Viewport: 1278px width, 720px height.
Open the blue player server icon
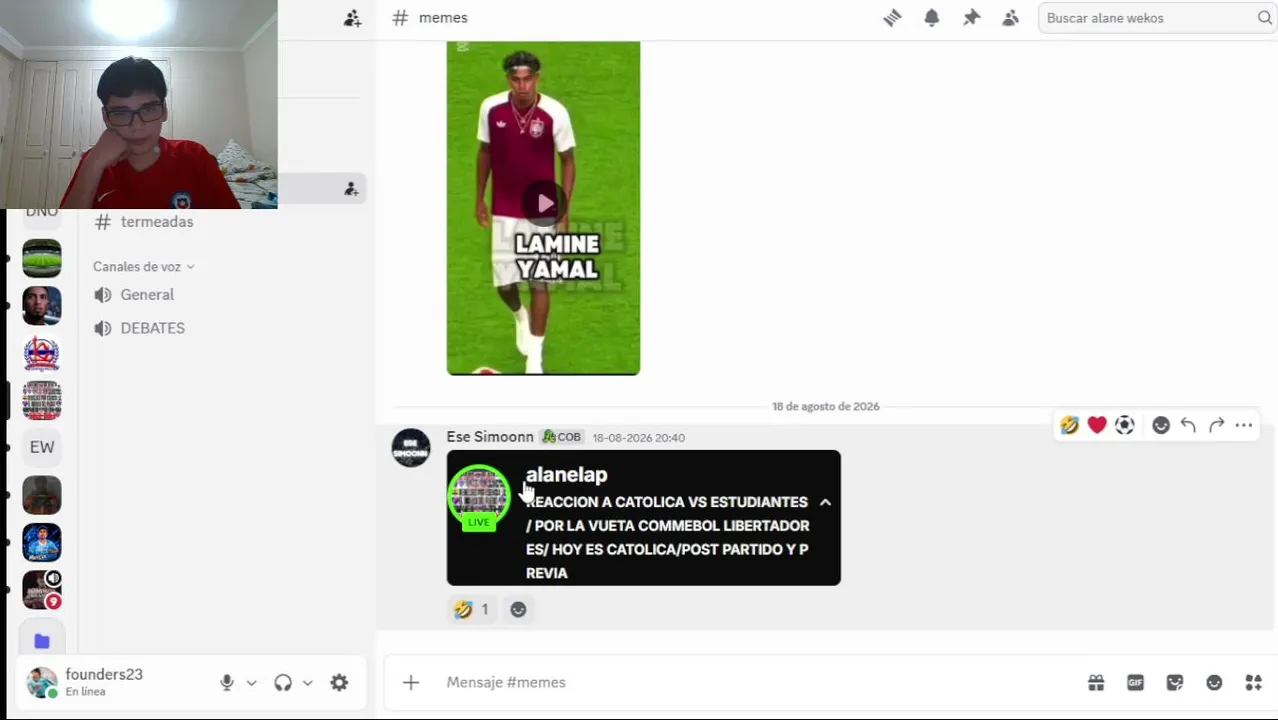click(42, 542)
